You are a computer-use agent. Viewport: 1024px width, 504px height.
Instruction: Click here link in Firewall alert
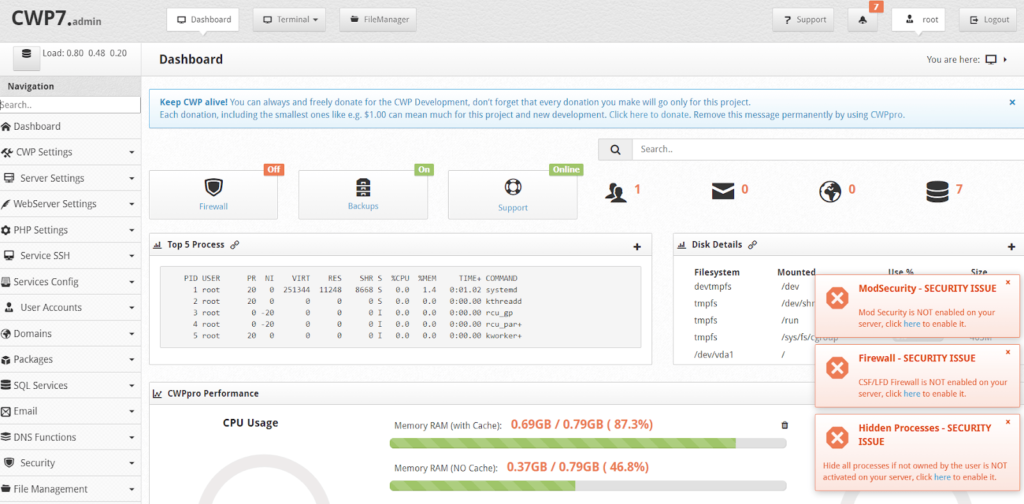coord(912,394)
